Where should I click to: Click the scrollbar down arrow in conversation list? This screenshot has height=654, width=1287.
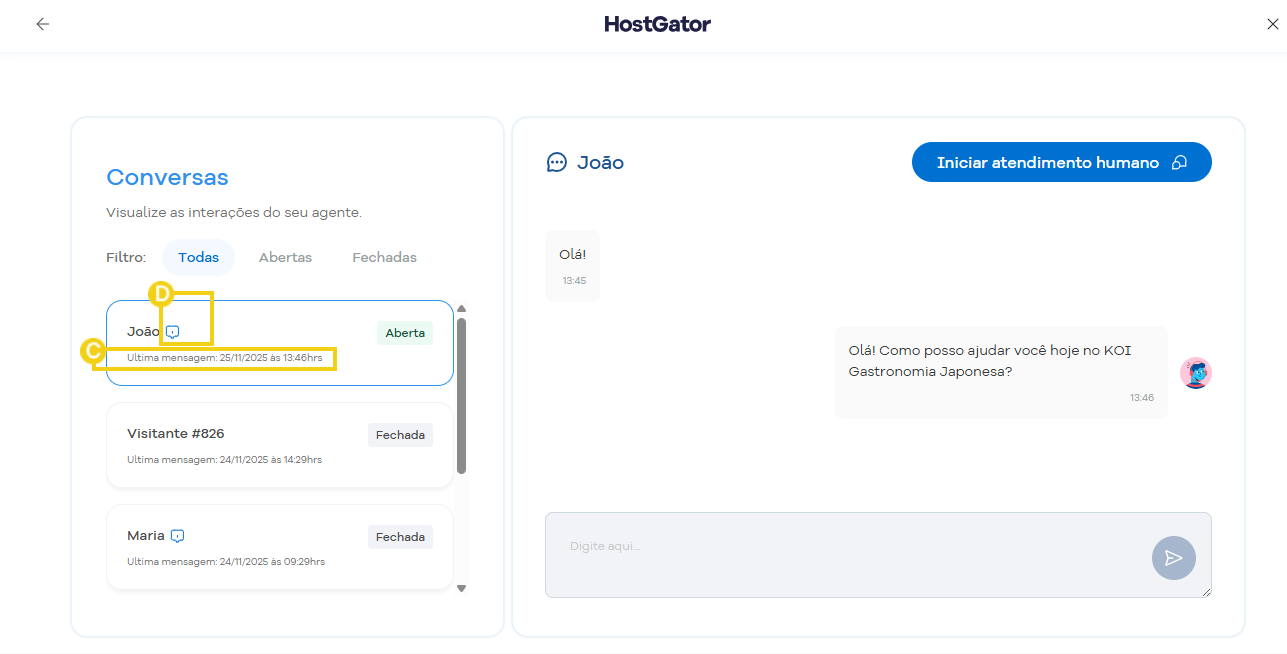(x=461, y=588)
